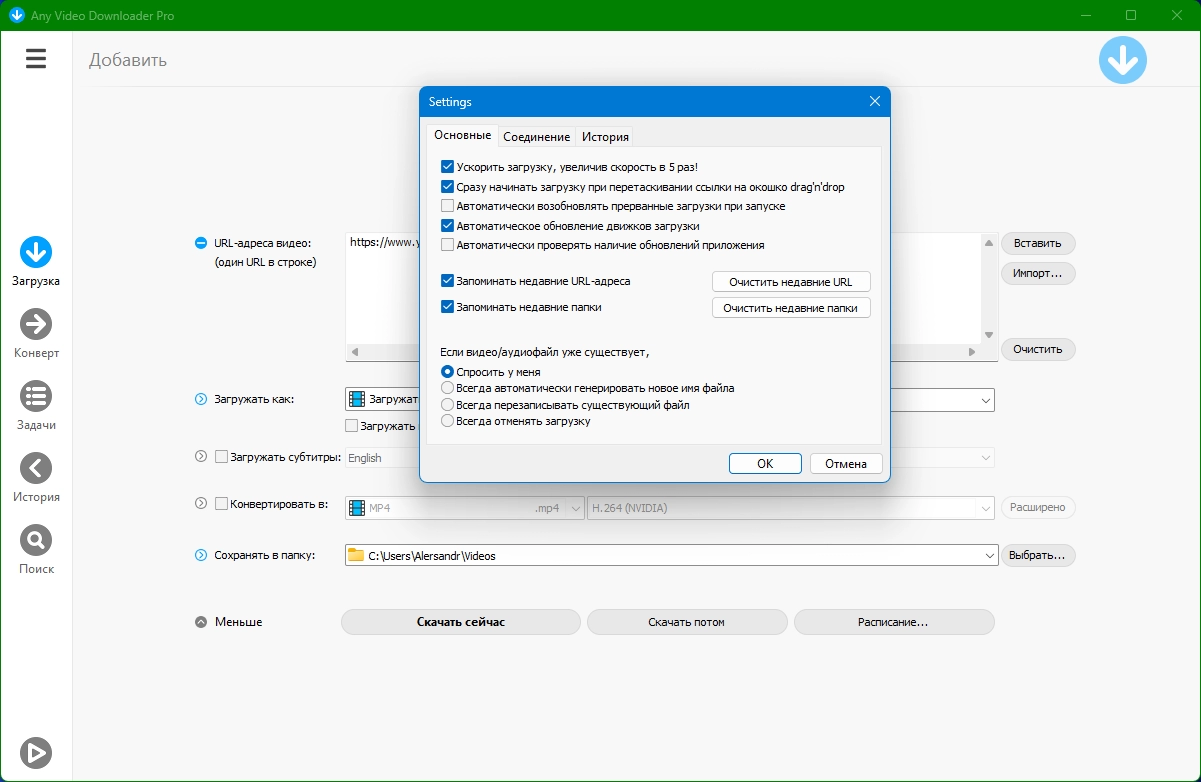Open the История section in sidebar
Image resolution: width=1201 pixels, height=782 pixels.
[x=36, y=477]
